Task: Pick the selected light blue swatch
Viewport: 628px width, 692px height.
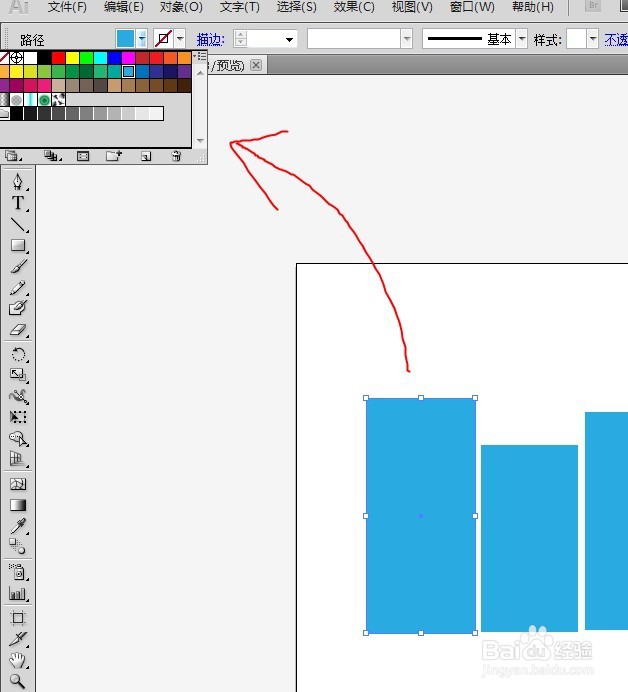Action: (128, 71)
